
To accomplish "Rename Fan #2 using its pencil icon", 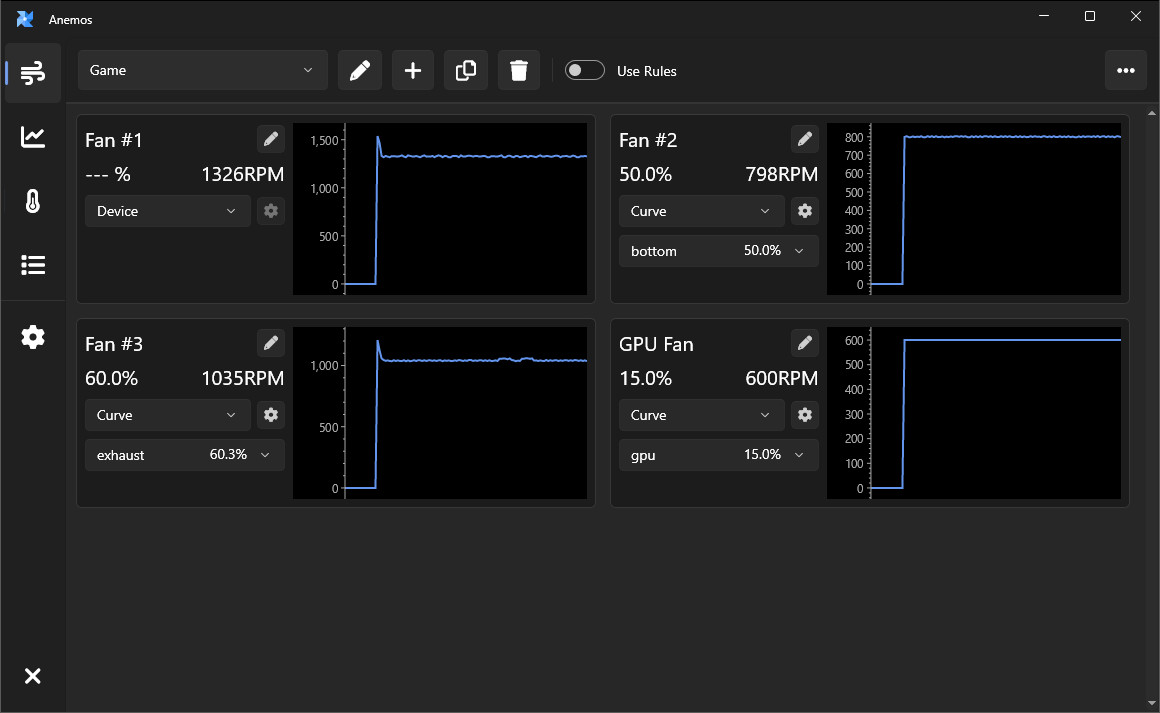I will point(805,138).
